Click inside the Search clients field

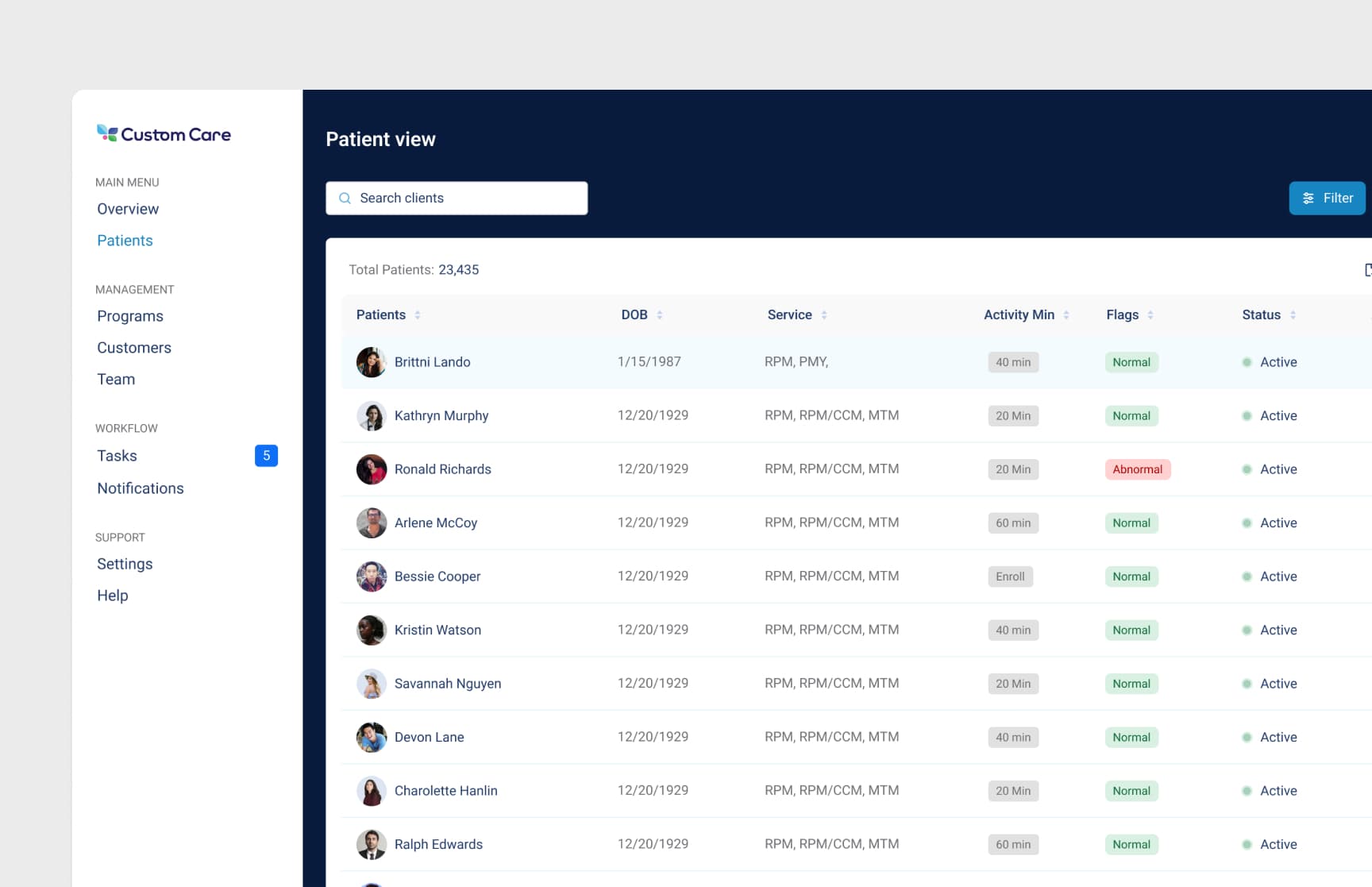(x=457, y=198)
